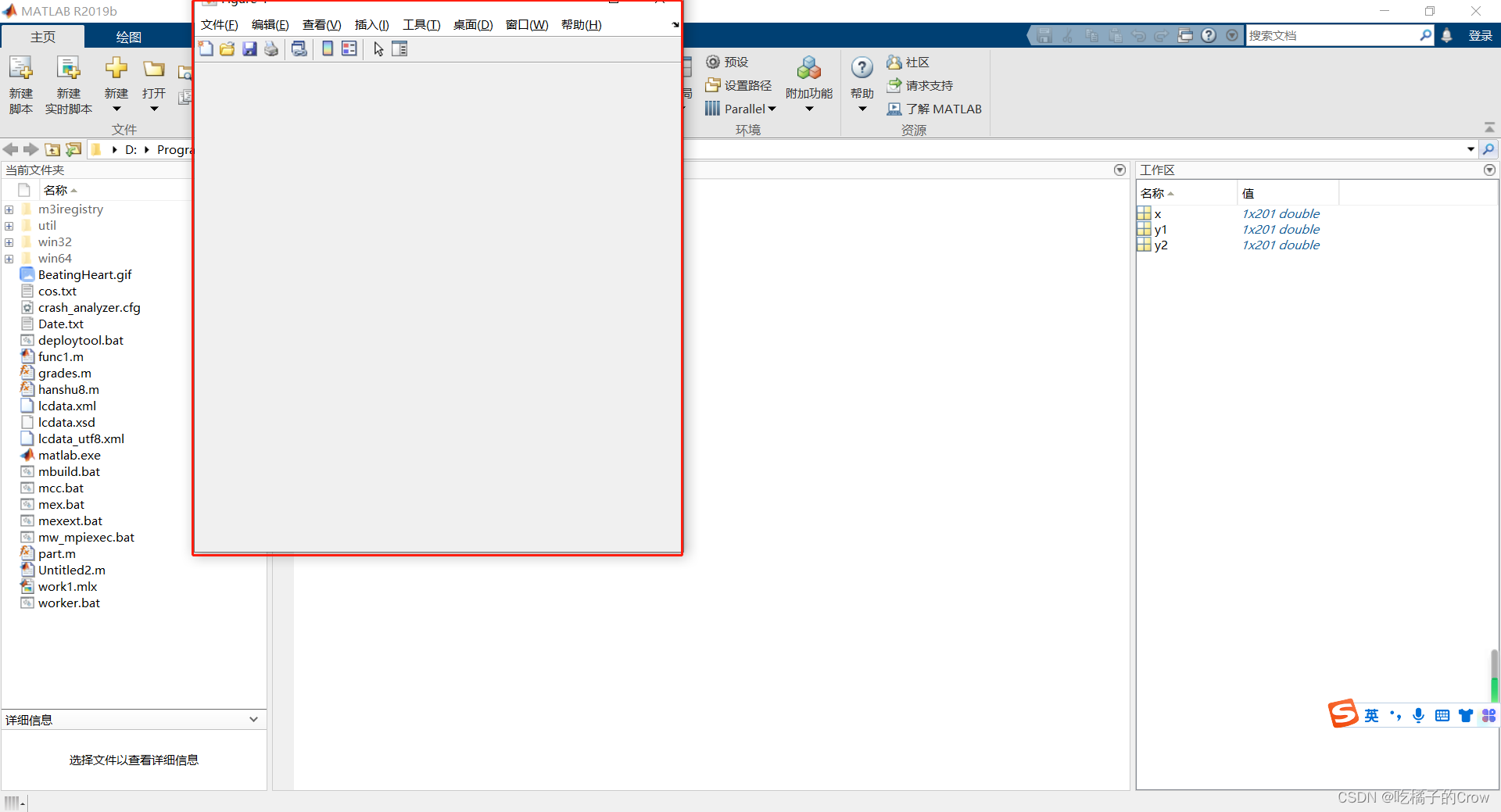Click the 搜索文档 search documentation field
1501x812 pixels.
[1332, 35]
